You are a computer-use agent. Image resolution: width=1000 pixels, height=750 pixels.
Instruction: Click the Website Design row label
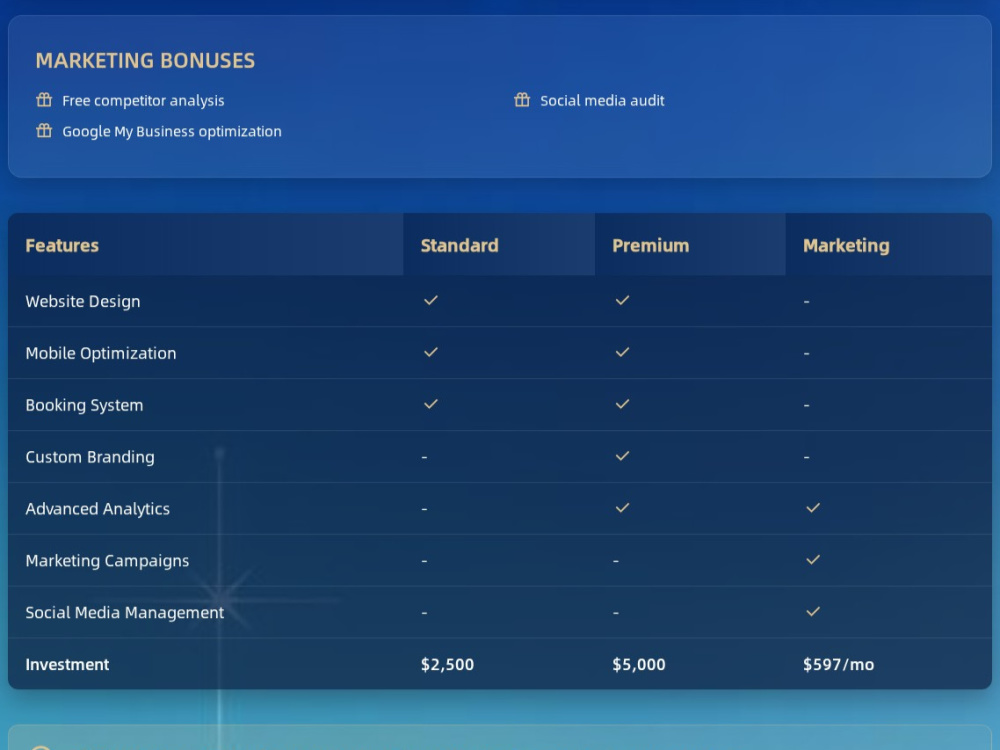pyautogui.click(x=83, y=302)
